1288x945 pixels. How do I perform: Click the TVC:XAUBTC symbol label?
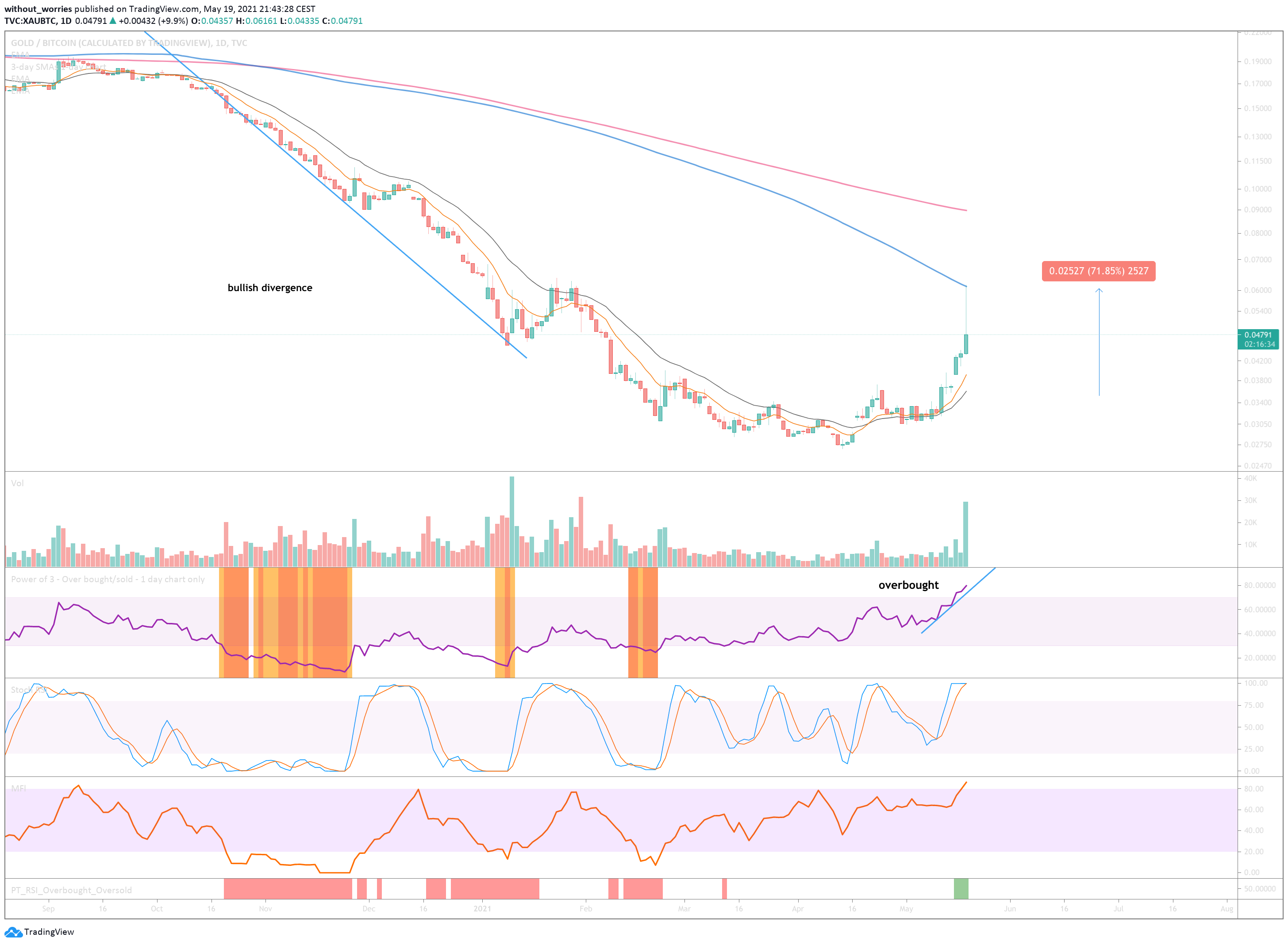(31, 21)
